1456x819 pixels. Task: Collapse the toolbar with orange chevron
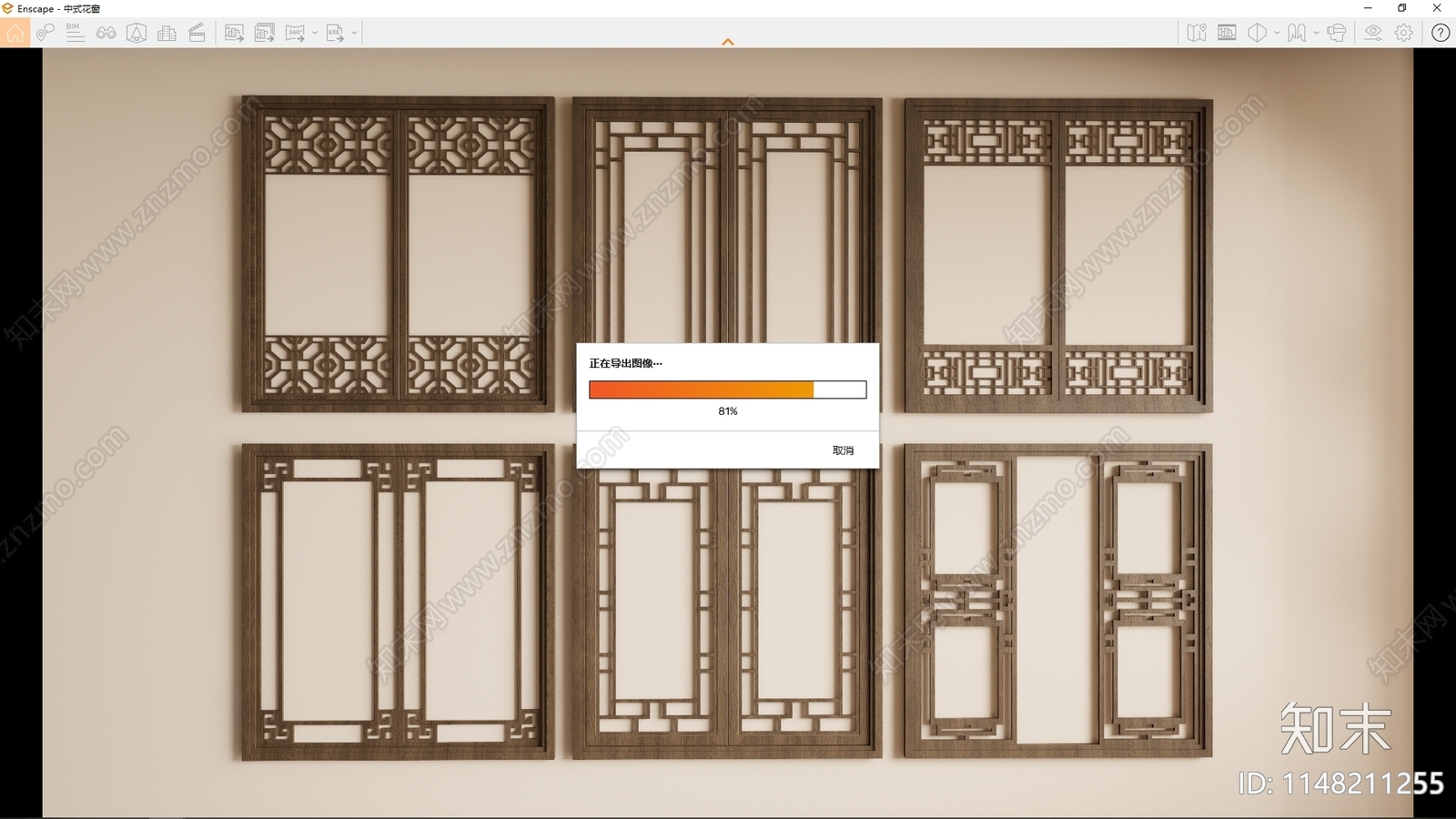[x=728, y=42]
